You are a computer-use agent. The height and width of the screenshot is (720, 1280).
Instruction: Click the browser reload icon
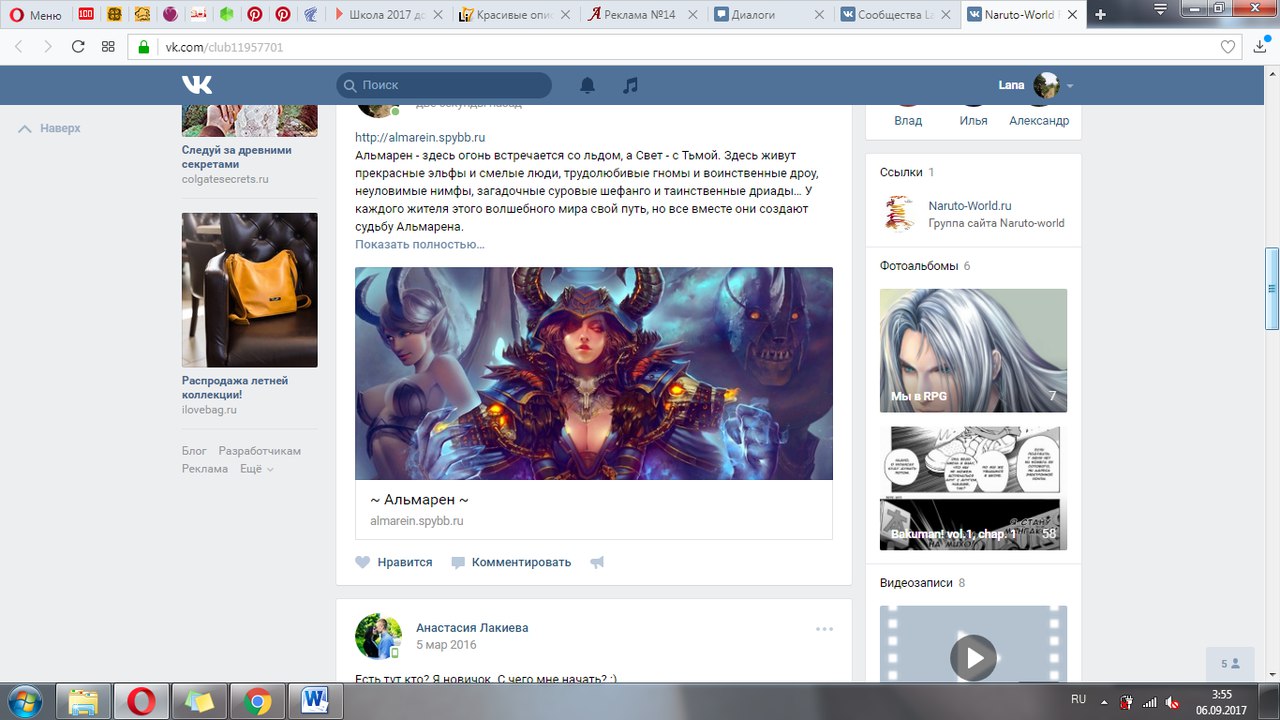point(78,46)
